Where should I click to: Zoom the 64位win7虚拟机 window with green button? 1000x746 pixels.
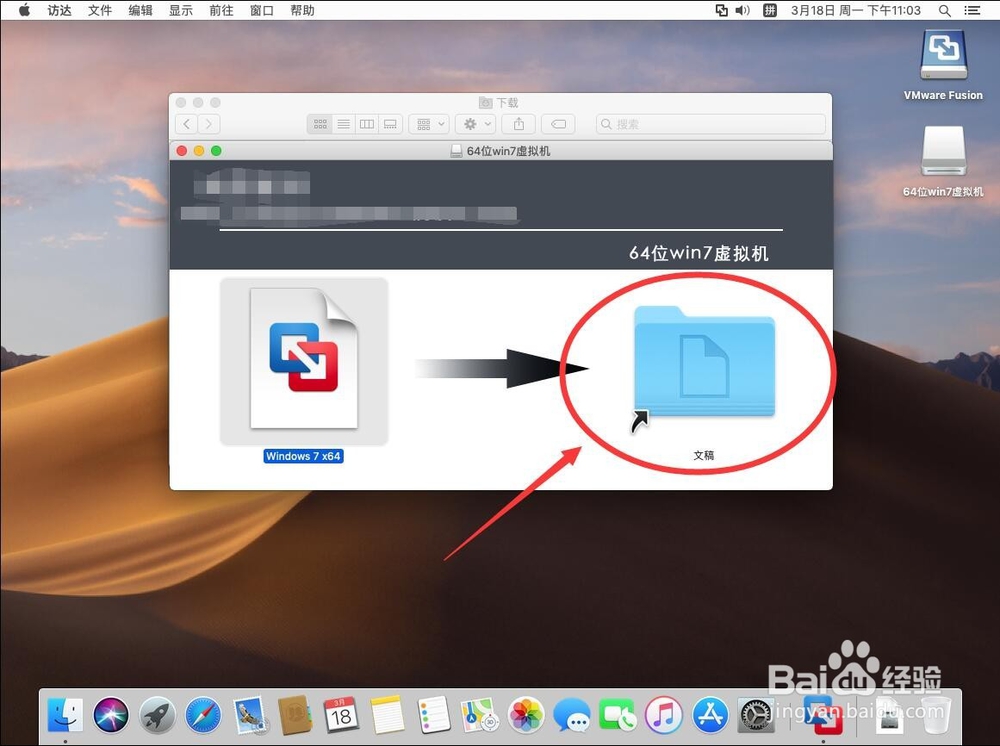(216, 150)
